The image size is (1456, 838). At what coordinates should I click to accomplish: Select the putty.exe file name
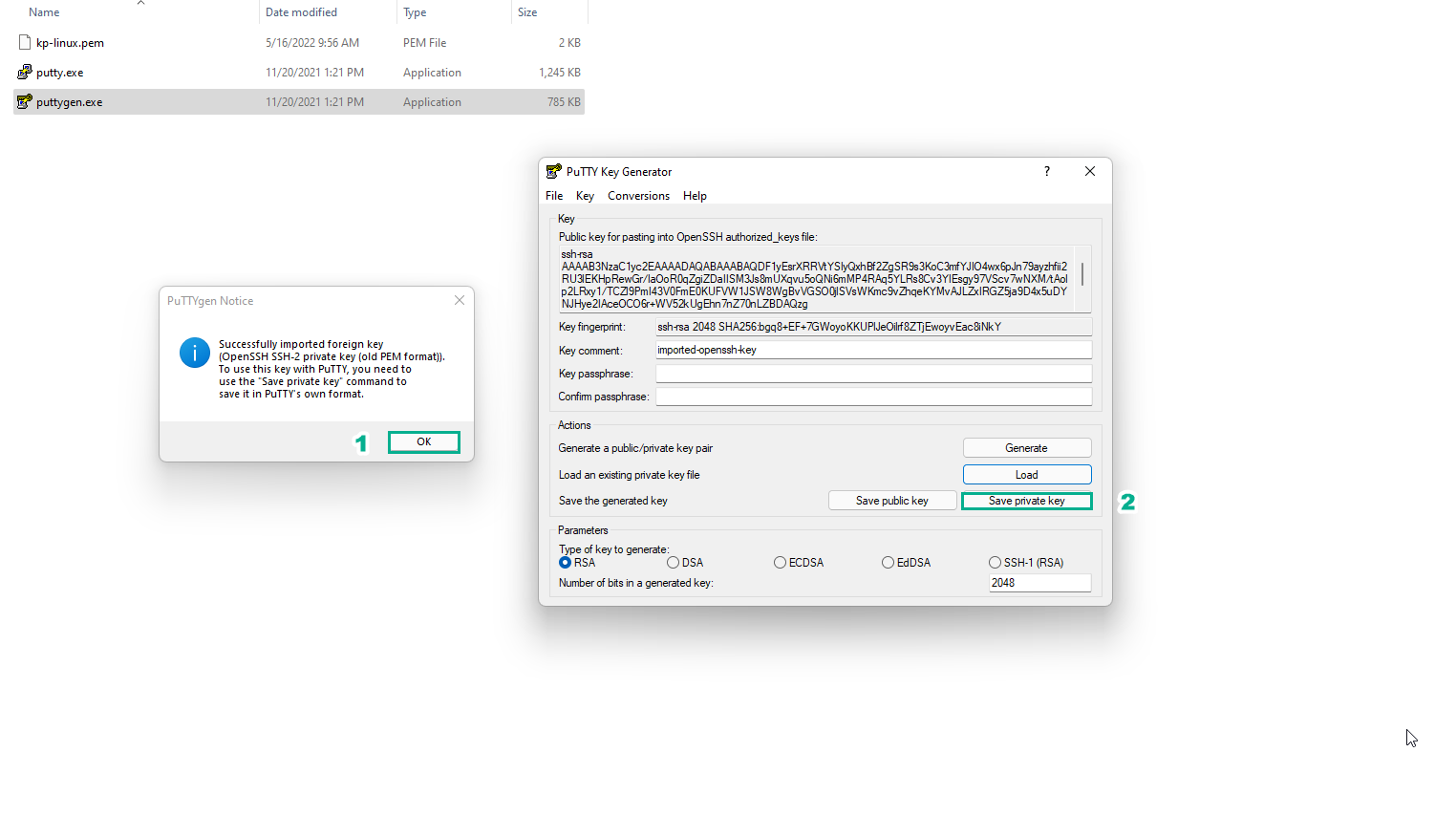tap(60, 73)
